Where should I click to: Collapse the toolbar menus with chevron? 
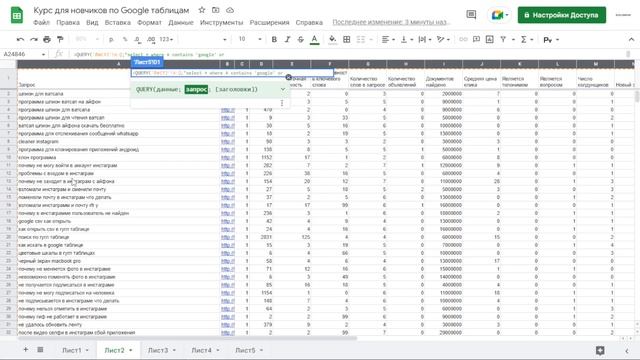[x=631, y=40]
